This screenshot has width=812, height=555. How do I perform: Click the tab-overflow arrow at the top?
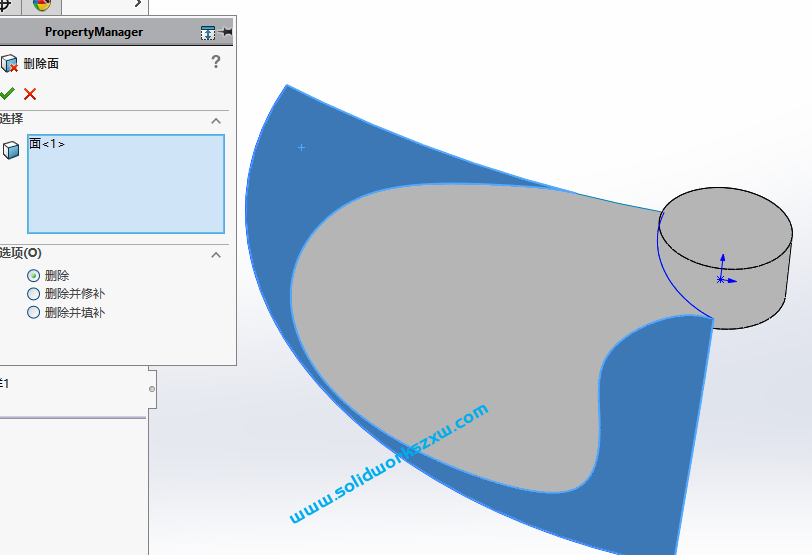[x=137, y=4]
